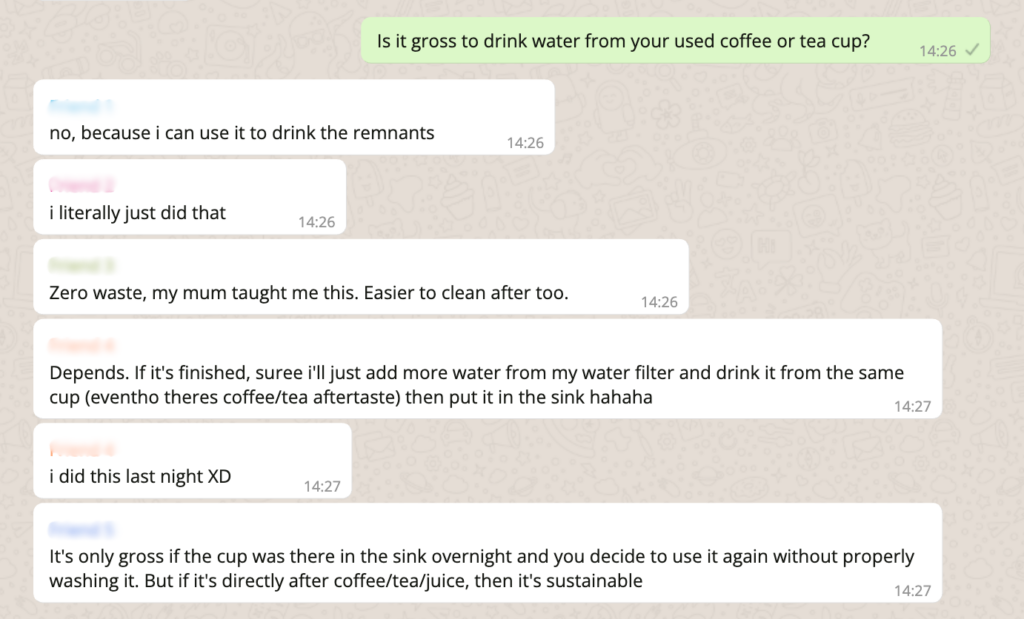Click the 14:27 timestamp on the "Depends" message
This screenshot has width=1024, height=619.
click(x=912, y=406)
